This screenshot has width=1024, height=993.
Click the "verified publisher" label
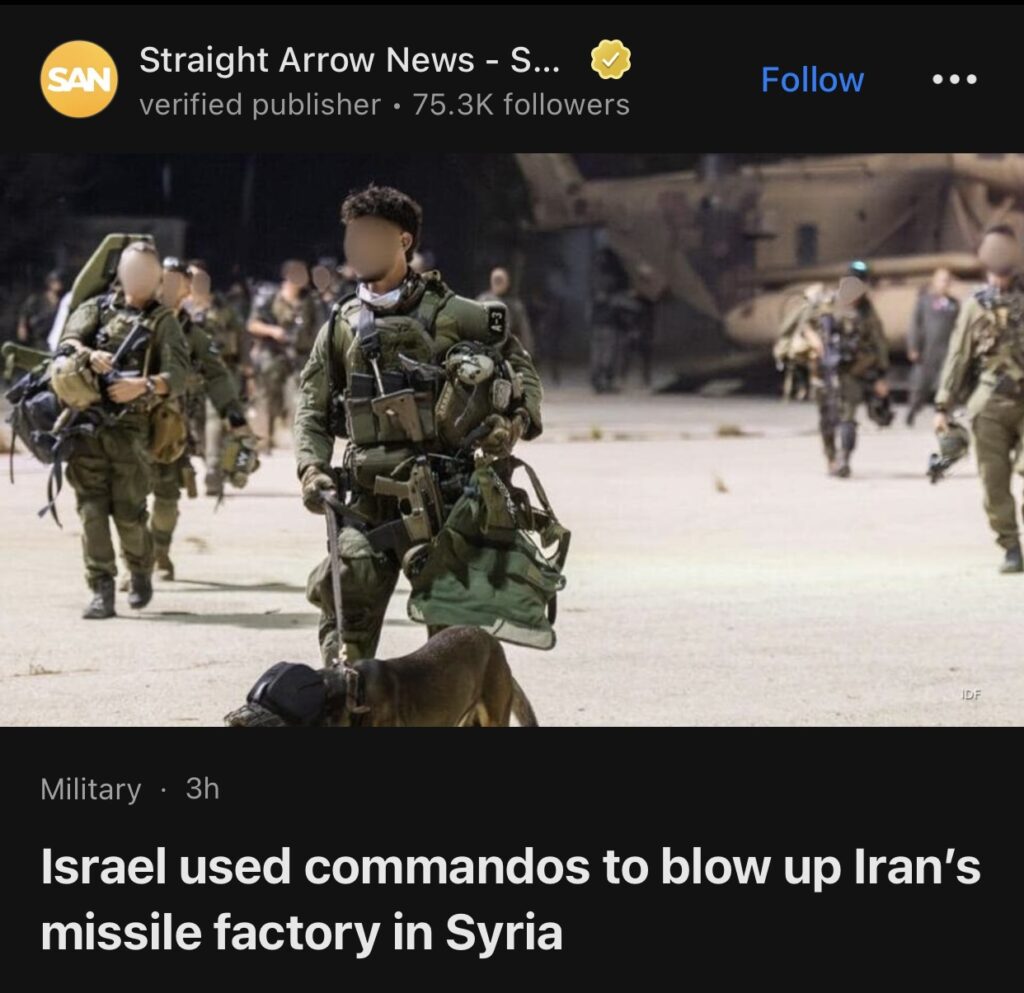coord(259,105)
